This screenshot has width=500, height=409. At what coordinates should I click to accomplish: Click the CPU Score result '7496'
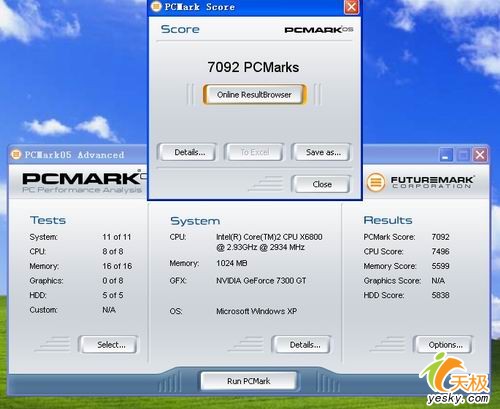pos(440,251)
